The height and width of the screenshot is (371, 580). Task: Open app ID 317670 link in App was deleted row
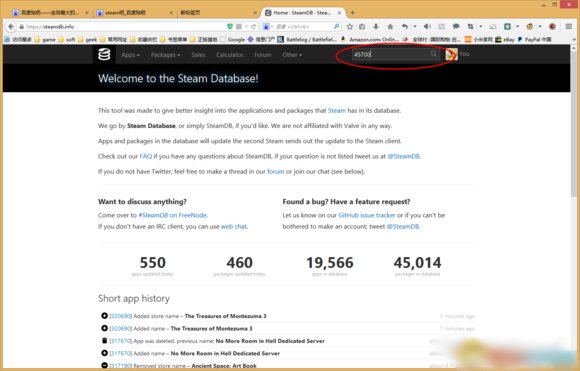pos(121,341)
